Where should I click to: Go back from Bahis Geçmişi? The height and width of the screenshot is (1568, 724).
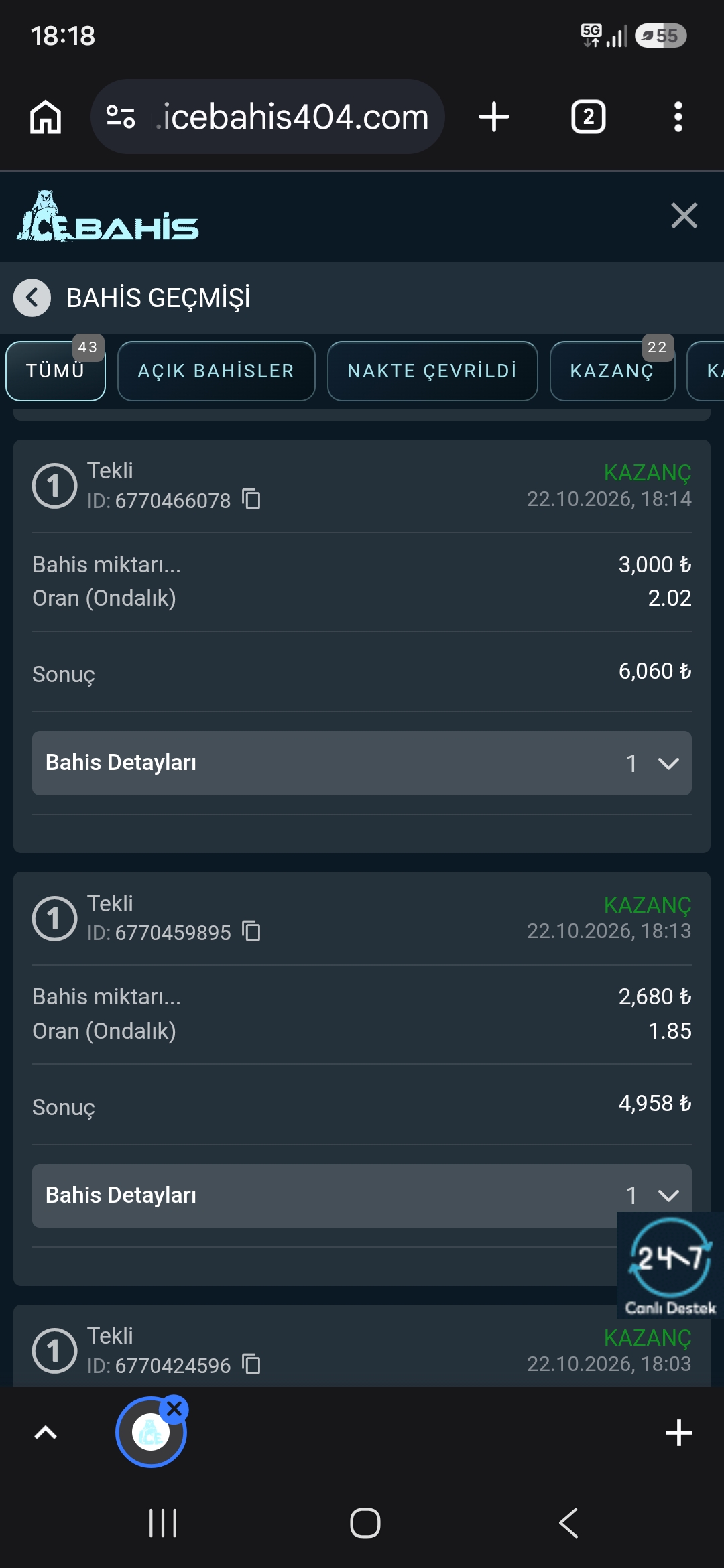click(32, 297)
